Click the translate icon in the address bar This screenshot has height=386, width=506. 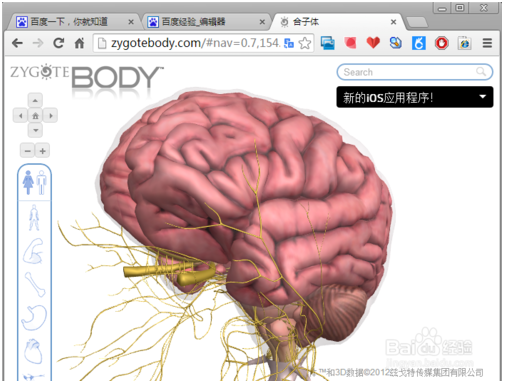[289, 43]
